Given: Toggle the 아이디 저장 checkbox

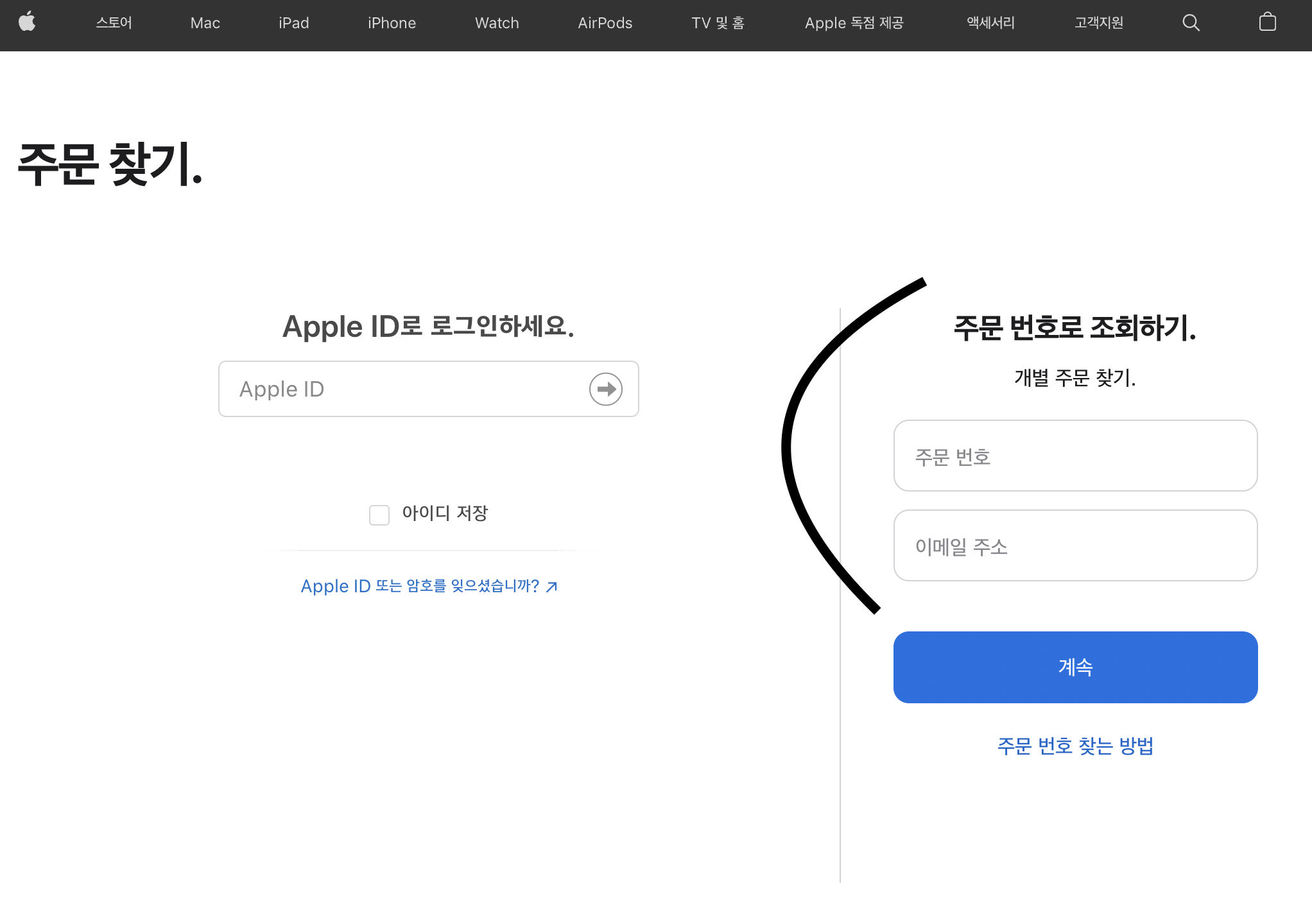Looking at the screenshot, I should pos(379,515).
